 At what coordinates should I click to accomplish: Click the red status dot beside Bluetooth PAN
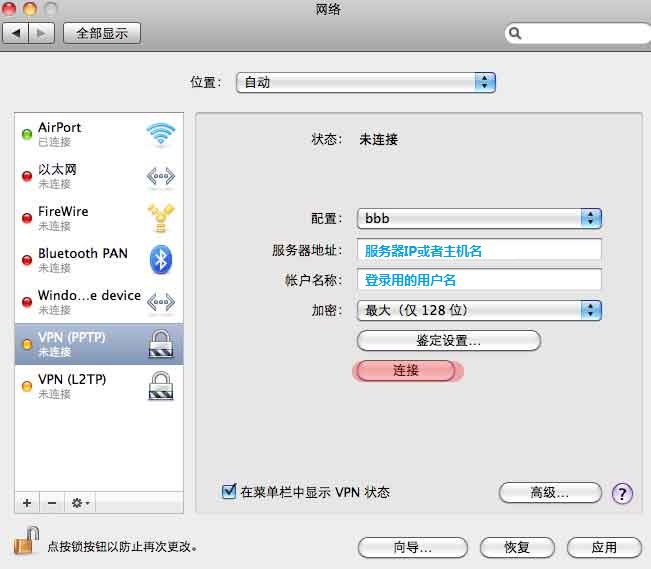pyautogui.click(x=27, y=260)
